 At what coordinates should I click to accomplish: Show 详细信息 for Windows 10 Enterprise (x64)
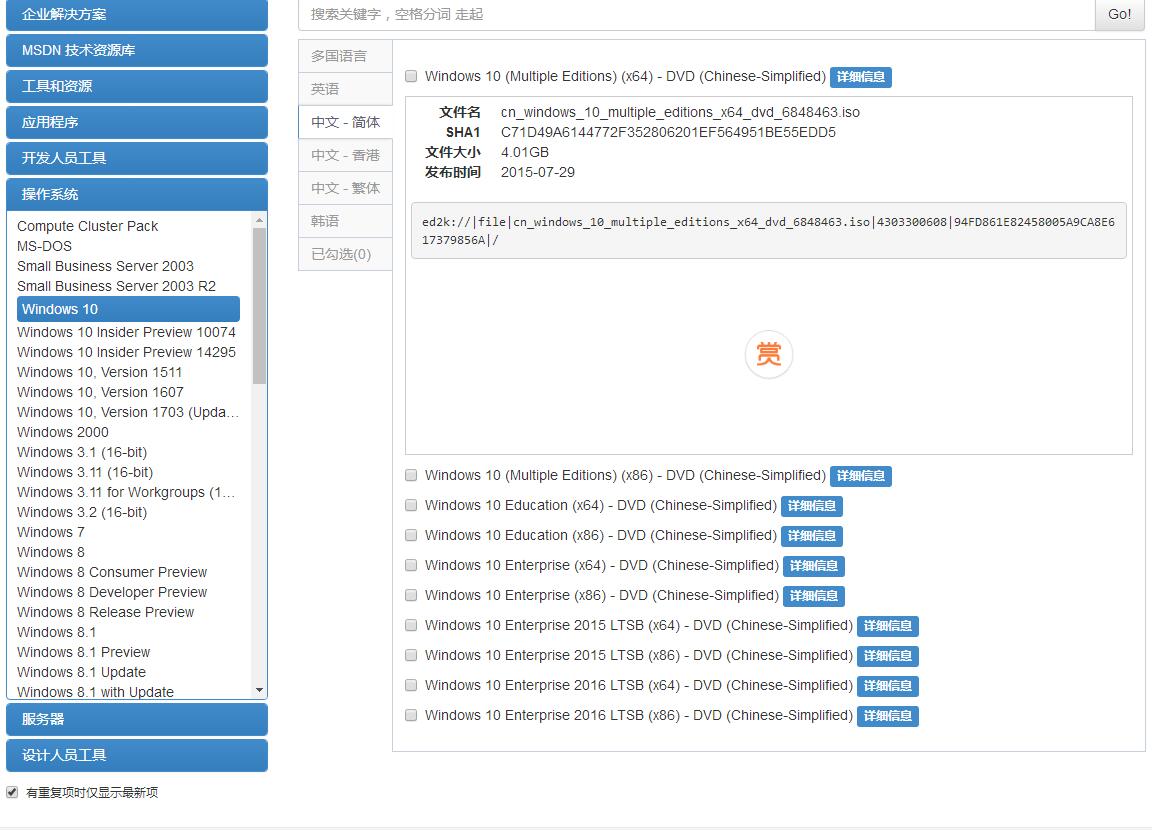(812, 566)
